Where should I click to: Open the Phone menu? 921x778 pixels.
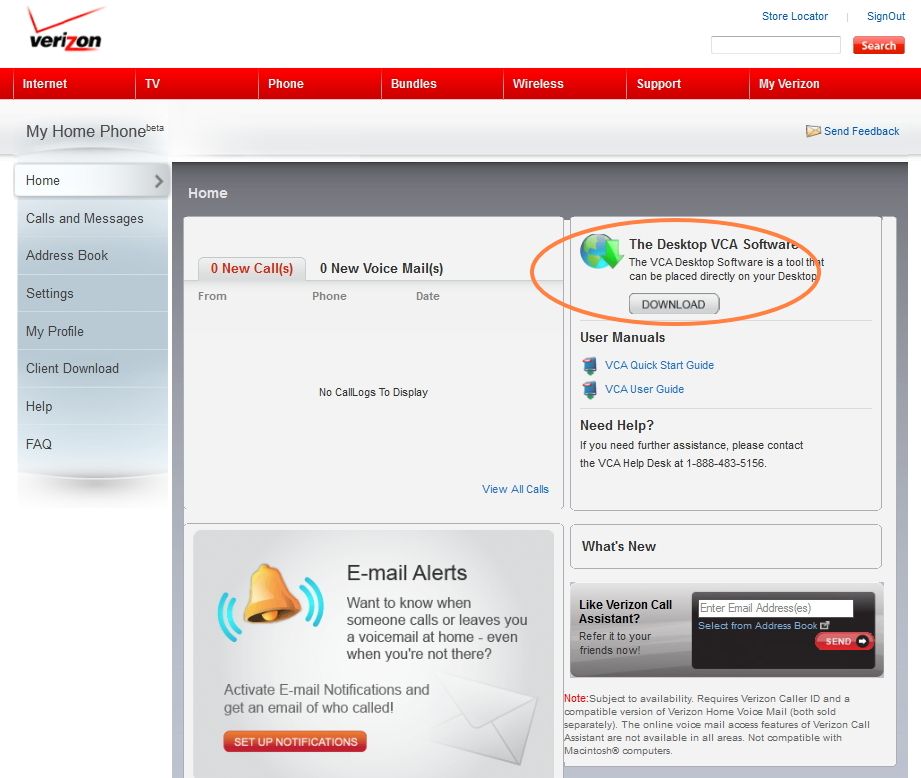tap(285, 83)
